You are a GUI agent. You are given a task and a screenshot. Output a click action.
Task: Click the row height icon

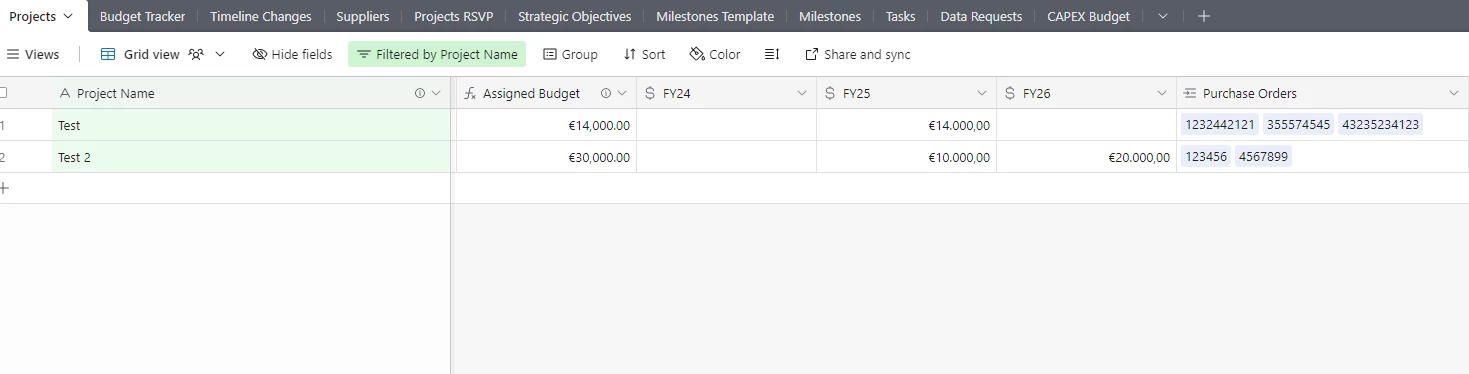772,54
